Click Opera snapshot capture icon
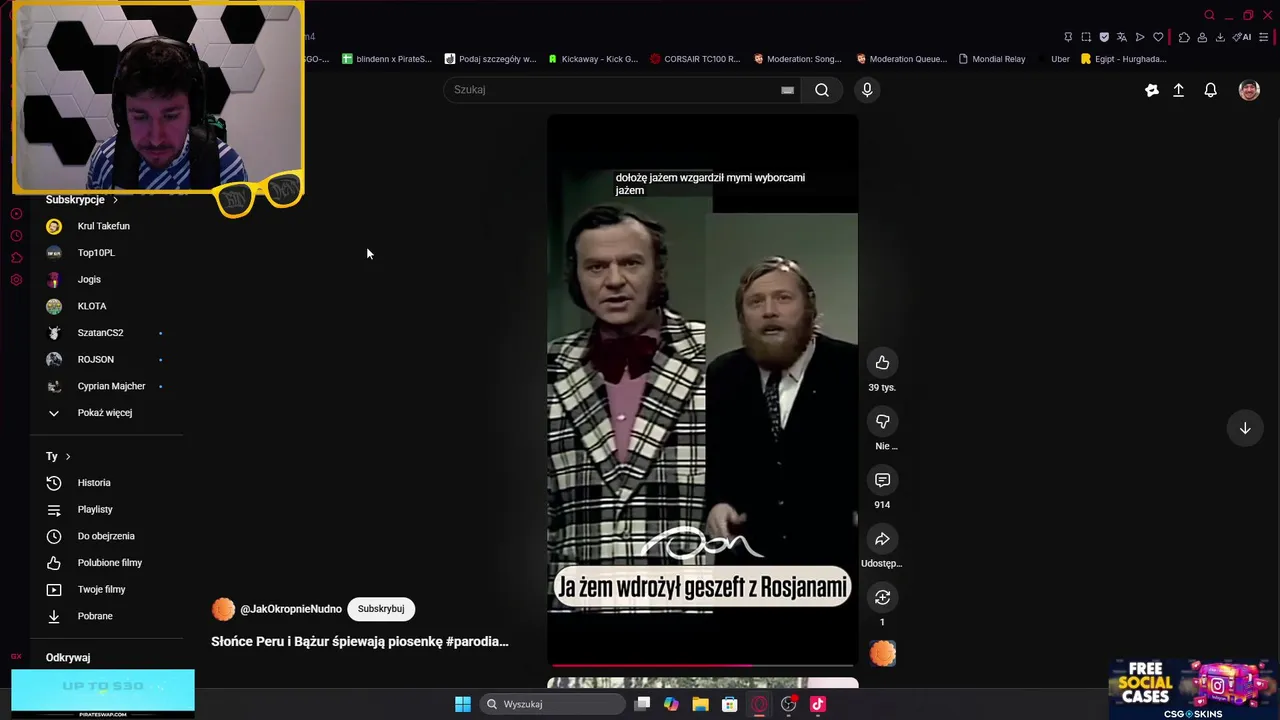 [x=1086, y=37]
